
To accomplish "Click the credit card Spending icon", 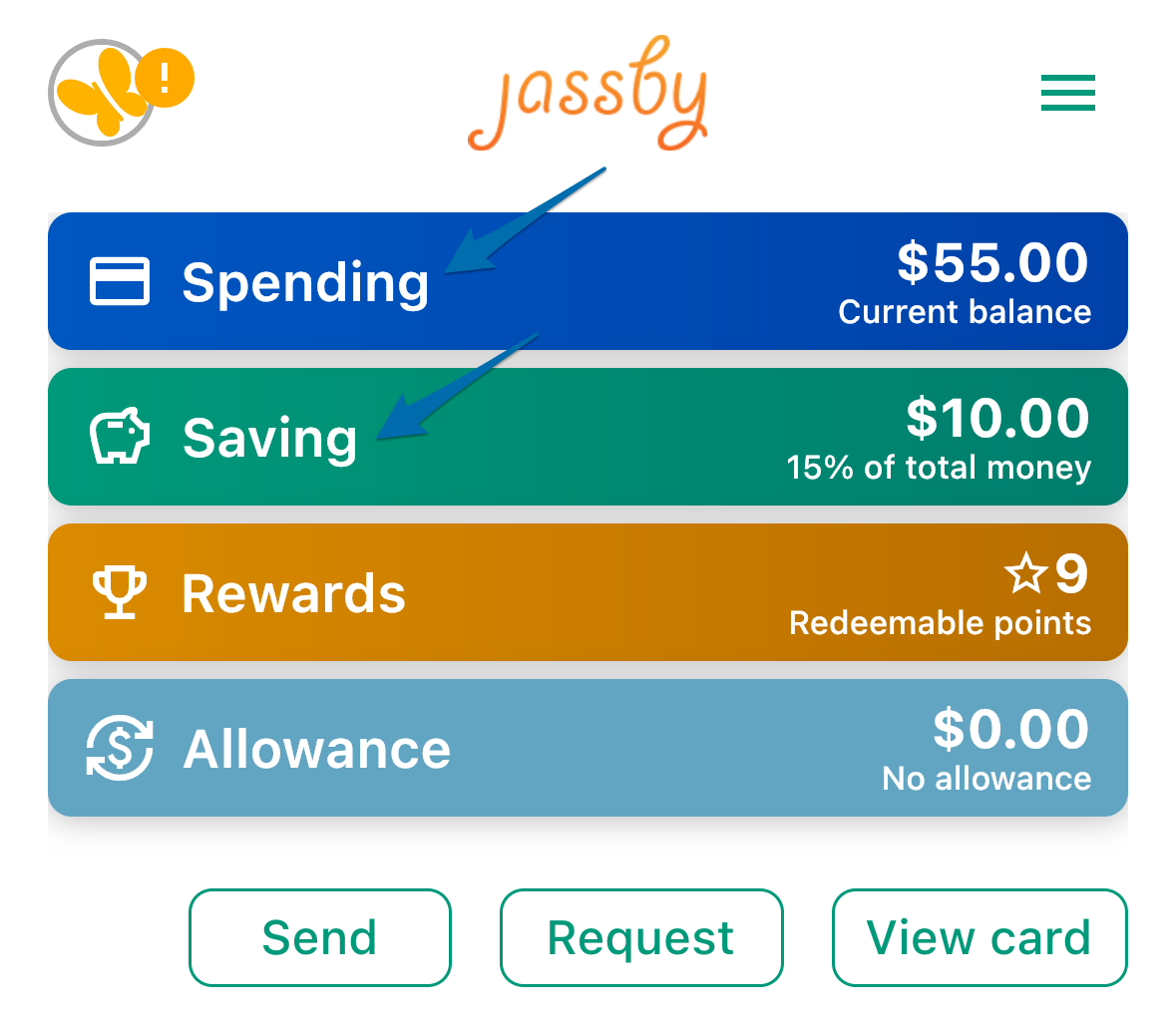I will pyautogui.click(x=120, y=281).
